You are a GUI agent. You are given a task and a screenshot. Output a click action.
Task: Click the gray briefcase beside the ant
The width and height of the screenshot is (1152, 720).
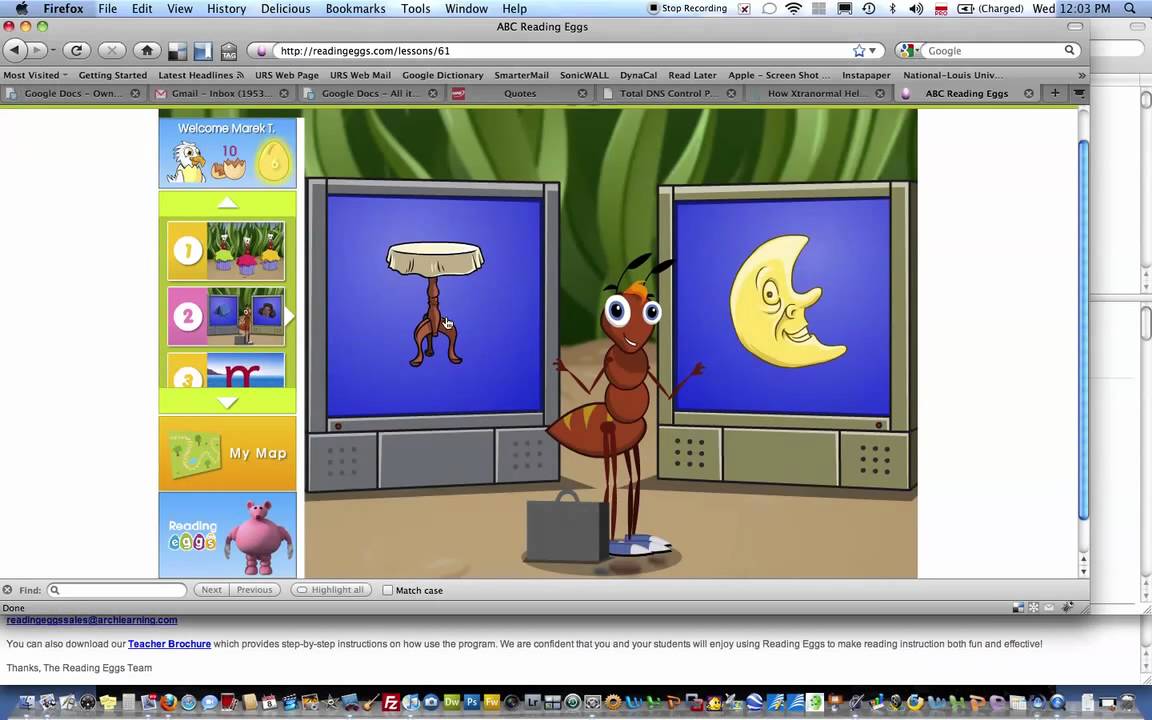point(567,526)
